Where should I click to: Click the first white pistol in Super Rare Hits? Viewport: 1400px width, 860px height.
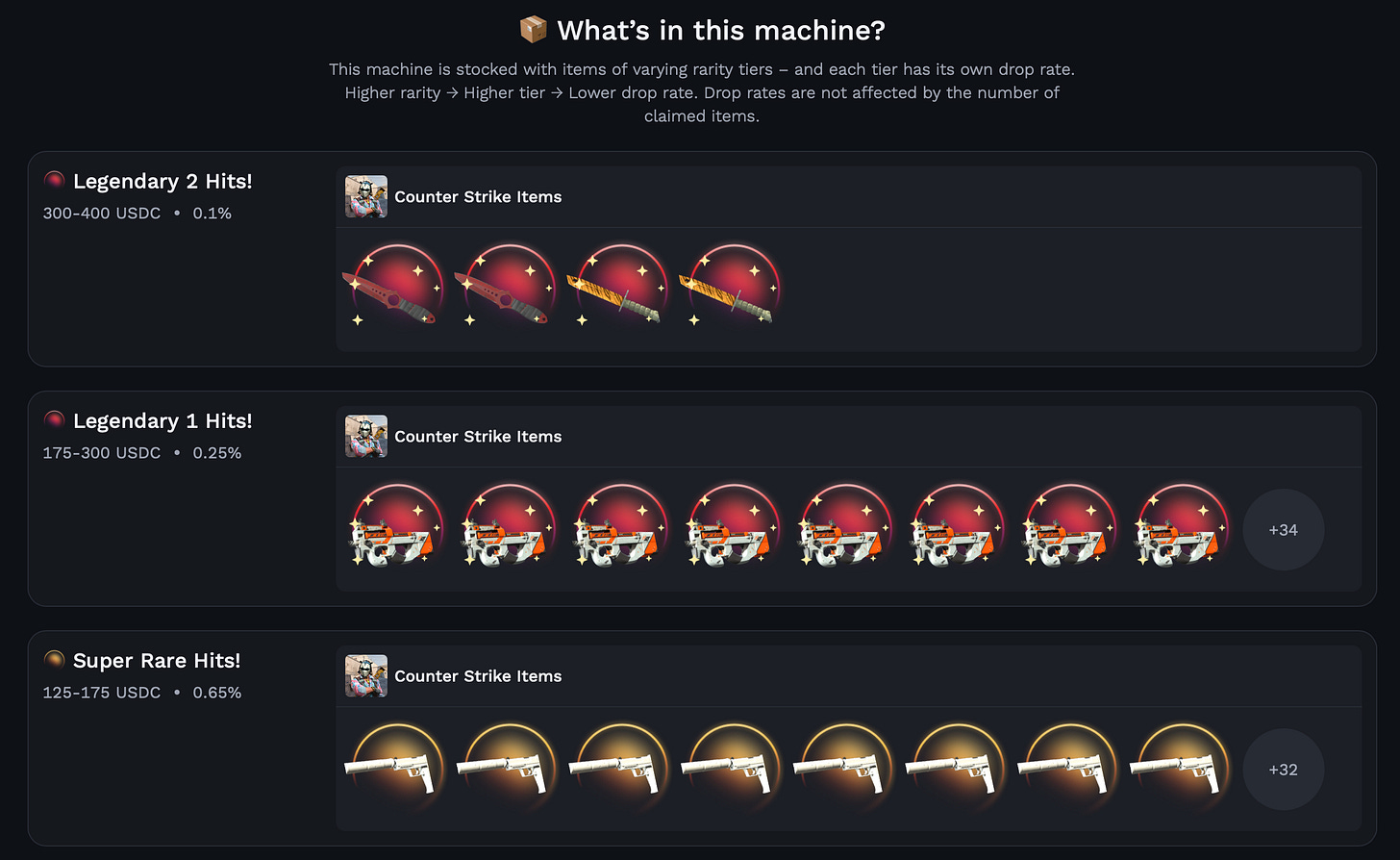(394, 767)
